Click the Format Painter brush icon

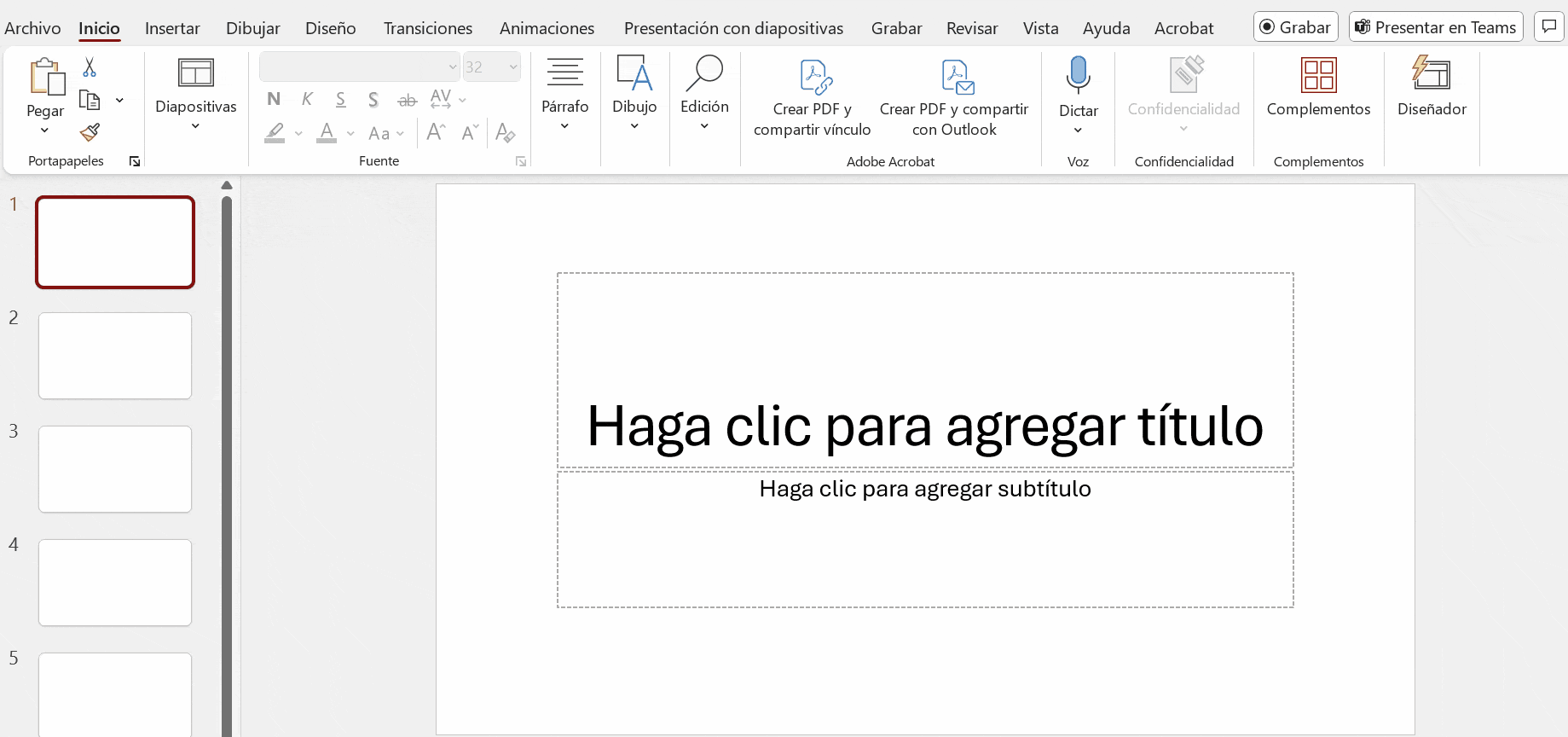(x=90, y=132)
